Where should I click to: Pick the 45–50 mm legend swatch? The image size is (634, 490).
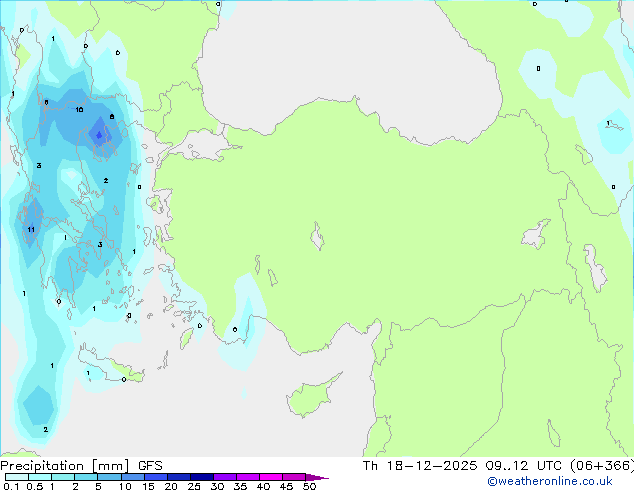[294, 477]
